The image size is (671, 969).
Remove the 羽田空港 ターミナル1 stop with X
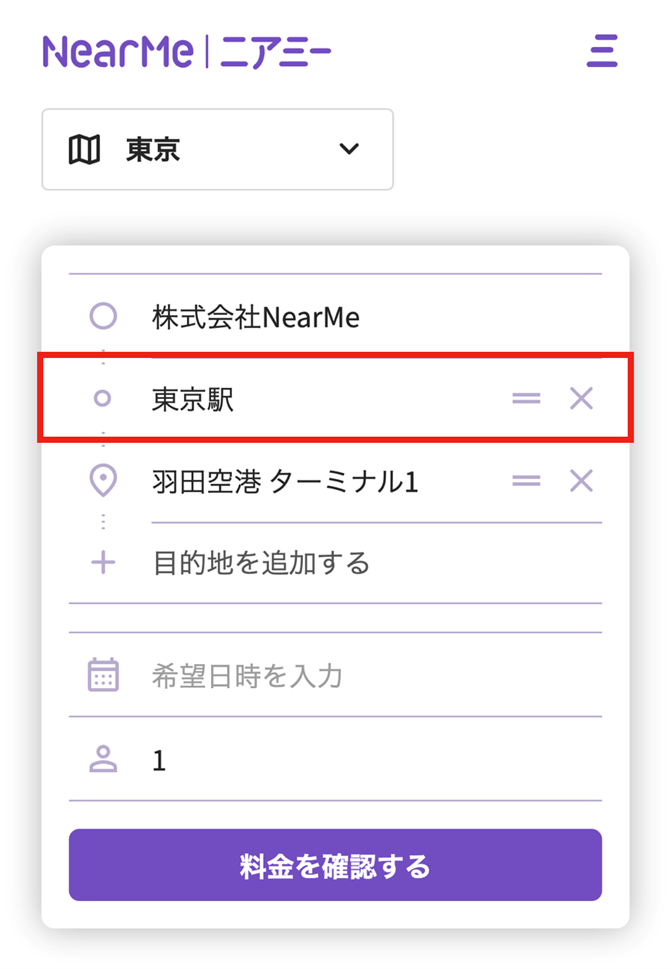click(581, 481)
